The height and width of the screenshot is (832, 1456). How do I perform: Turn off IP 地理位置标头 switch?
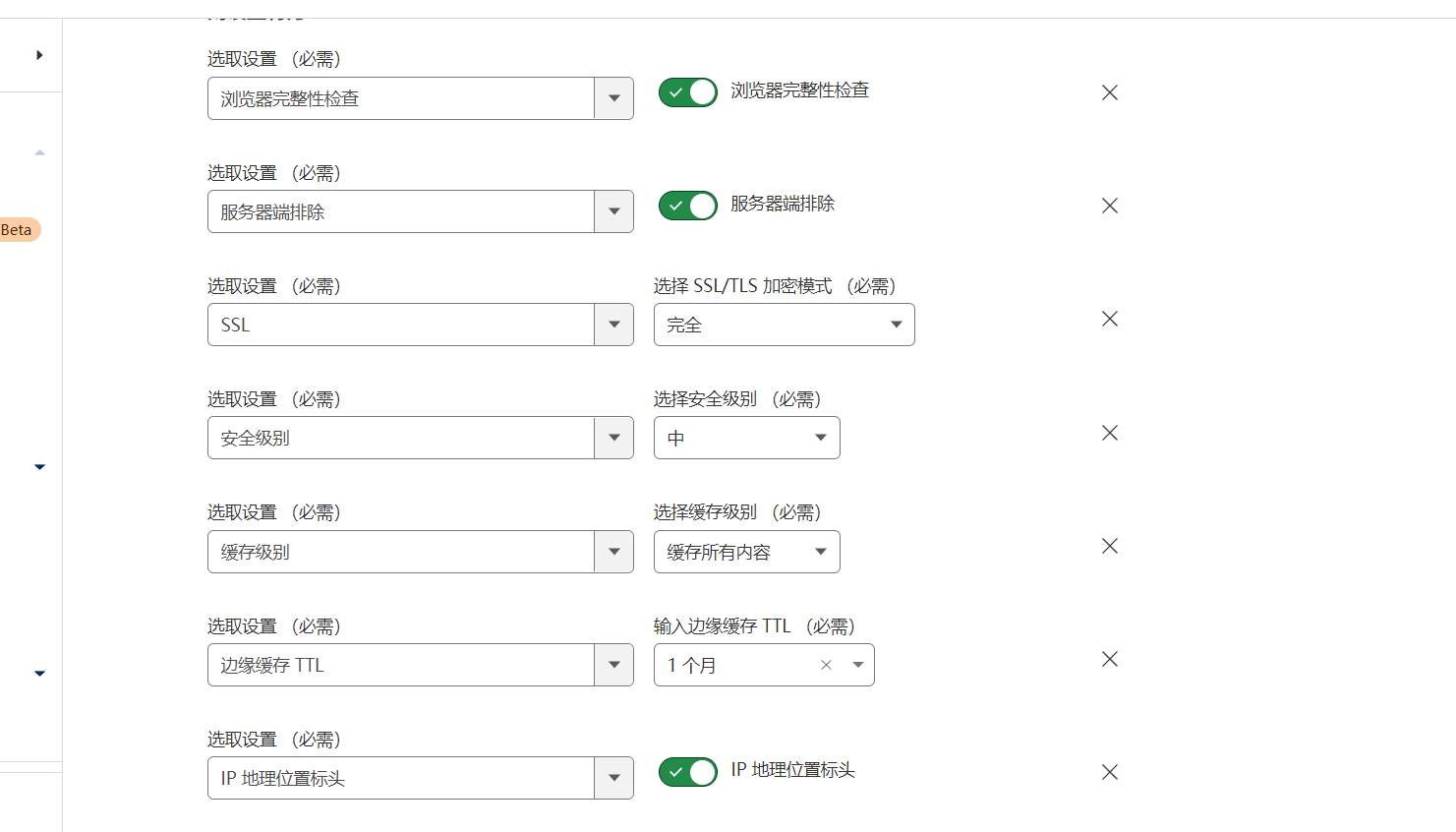pyautogui.click(x=688, y=772)
